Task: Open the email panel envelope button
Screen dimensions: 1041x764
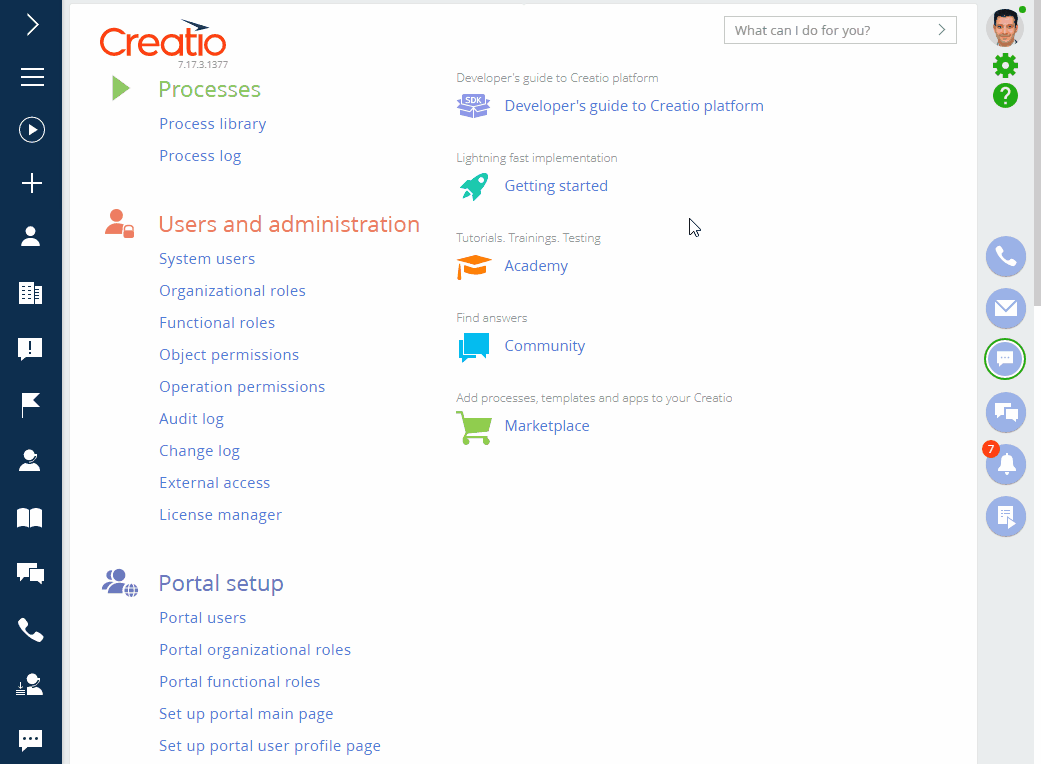Action: tap(1006, 308)
